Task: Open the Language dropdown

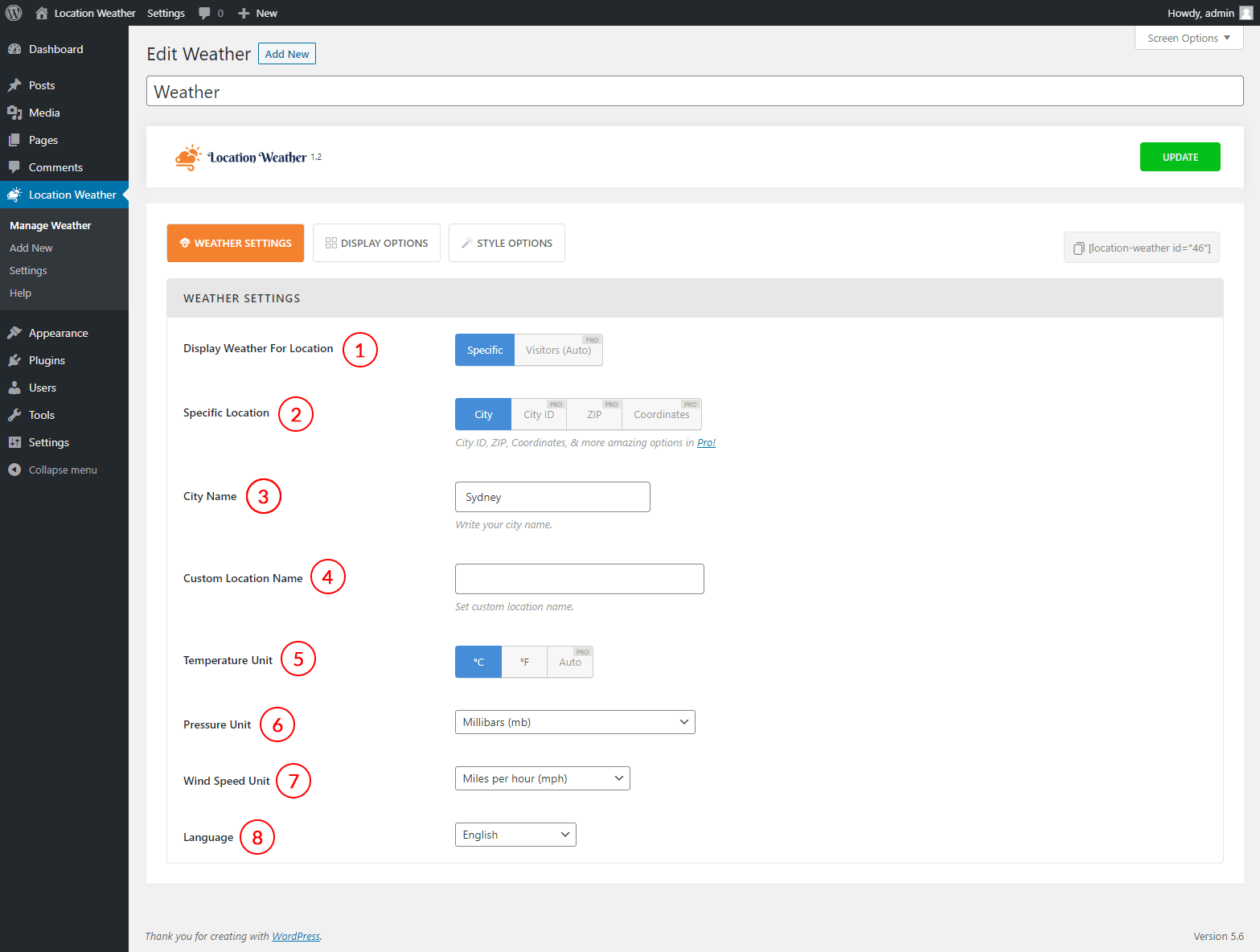Action: click(x=515, y=835)
